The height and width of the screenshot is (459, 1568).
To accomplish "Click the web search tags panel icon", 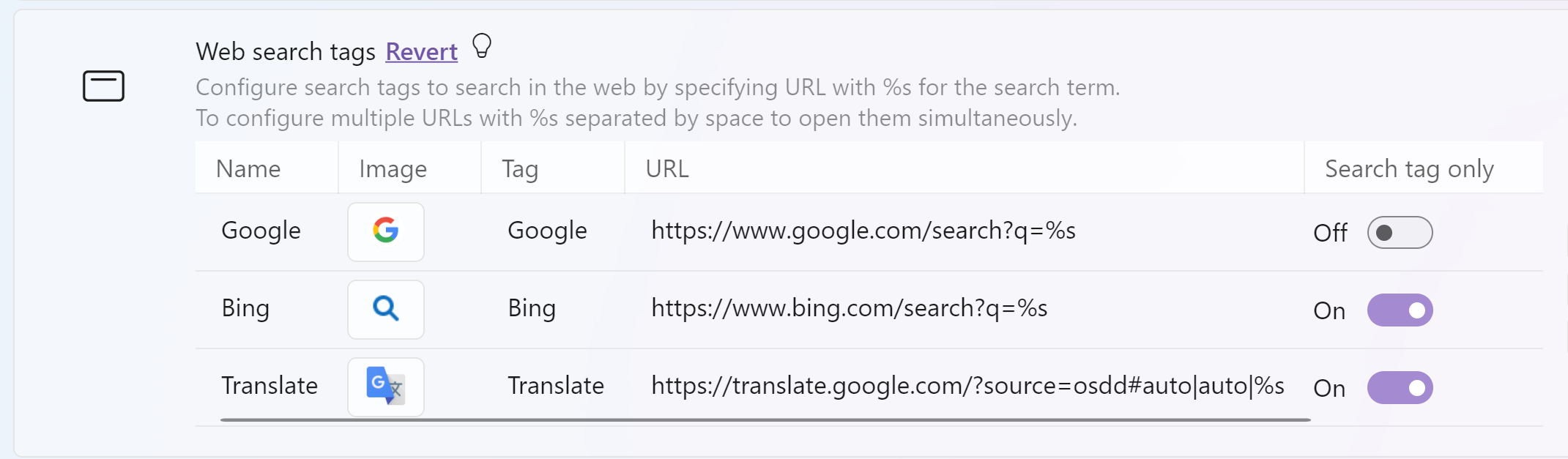I will point(103,86).
